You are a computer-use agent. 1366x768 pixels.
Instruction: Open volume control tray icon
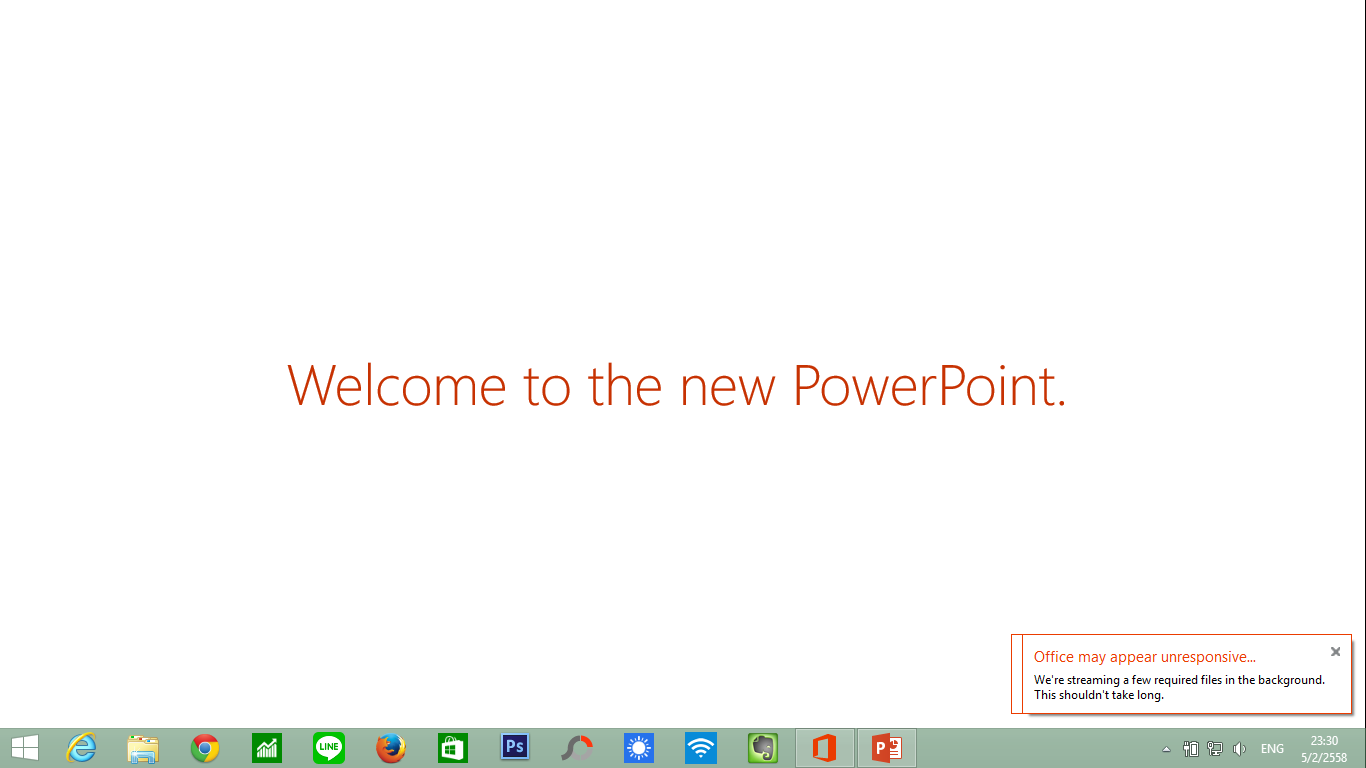pyautogui.click(x=1240, y=748)
